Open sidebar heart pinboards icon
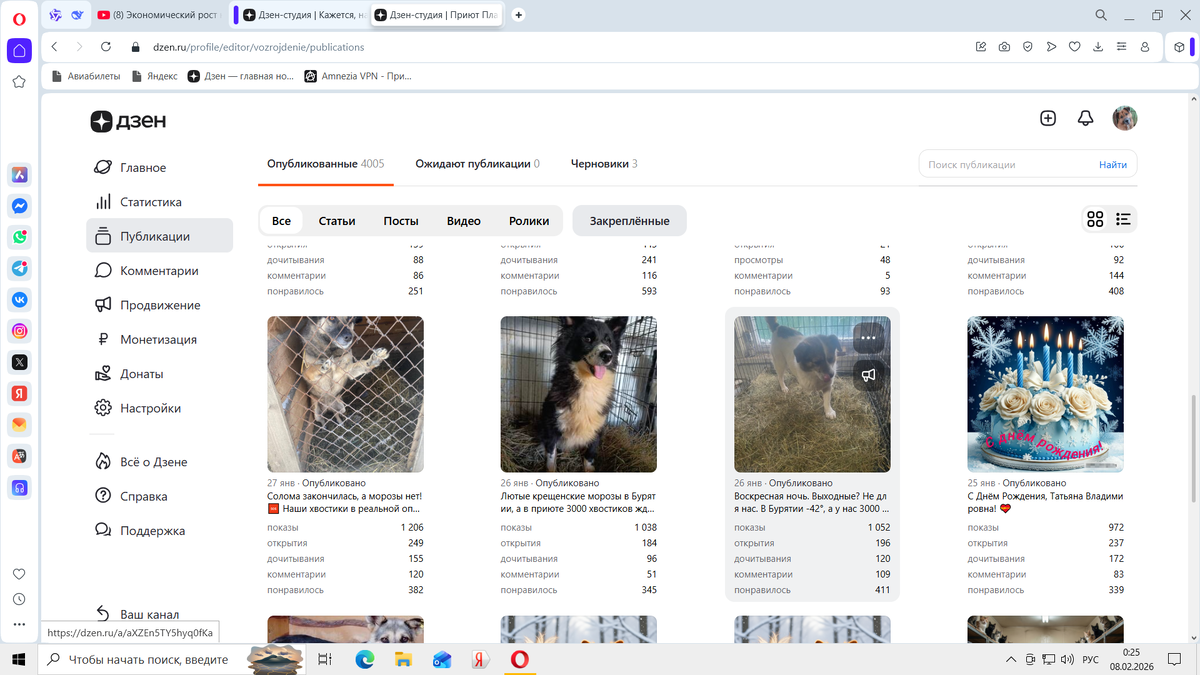The image size is (1200, 675). tap(19, 574)
